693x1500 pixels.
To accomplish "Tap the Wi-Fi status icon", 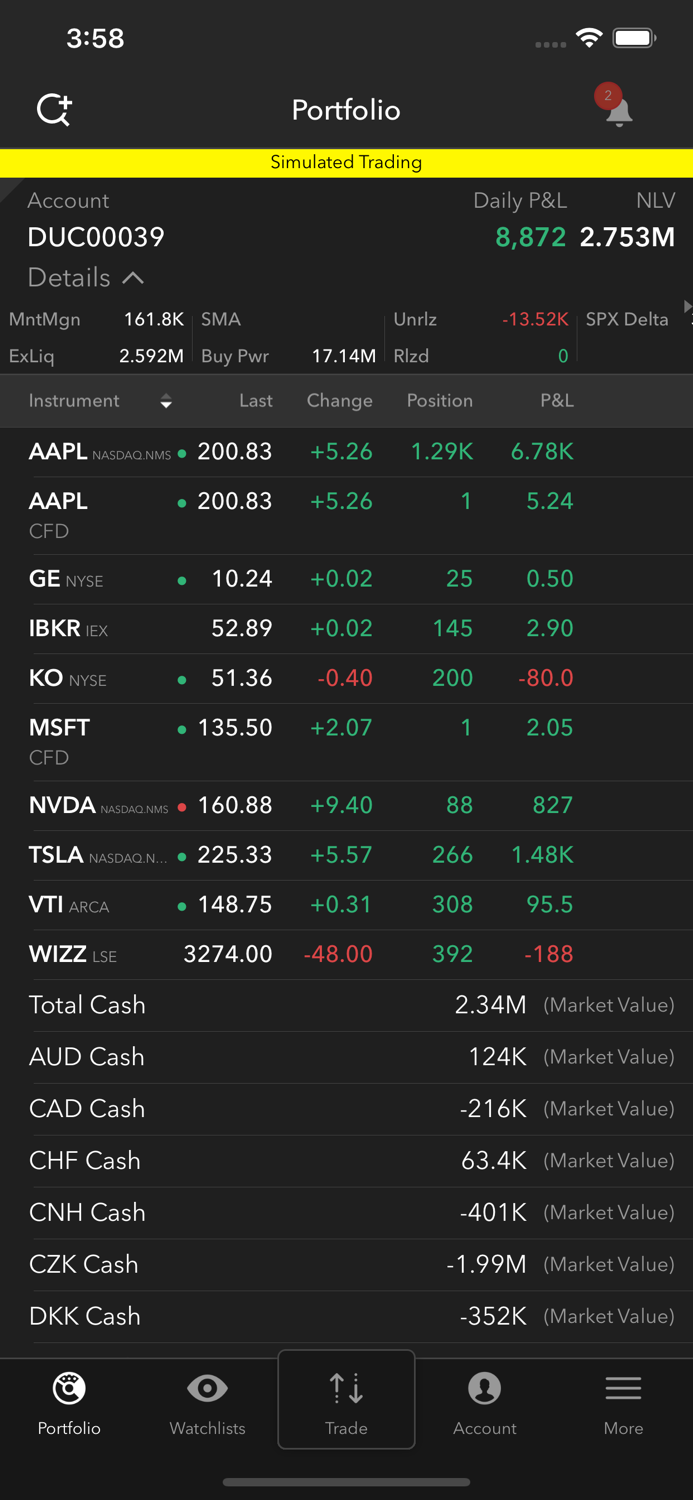I will (589, 37).
